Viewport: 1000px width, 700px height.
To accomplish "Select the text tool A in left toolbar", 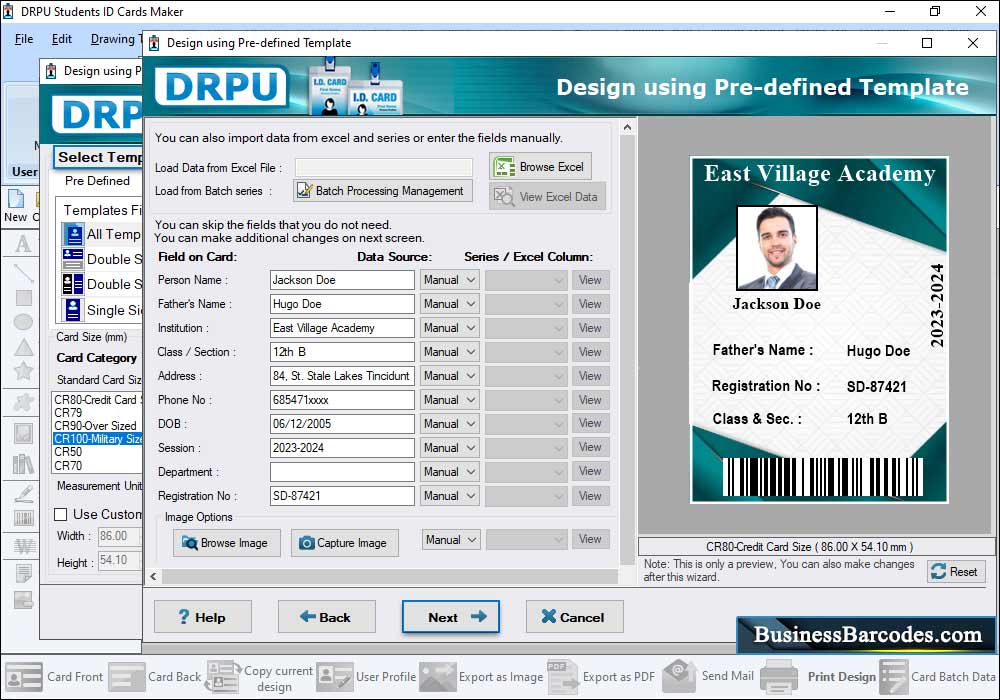I will [x=23, y=244].
